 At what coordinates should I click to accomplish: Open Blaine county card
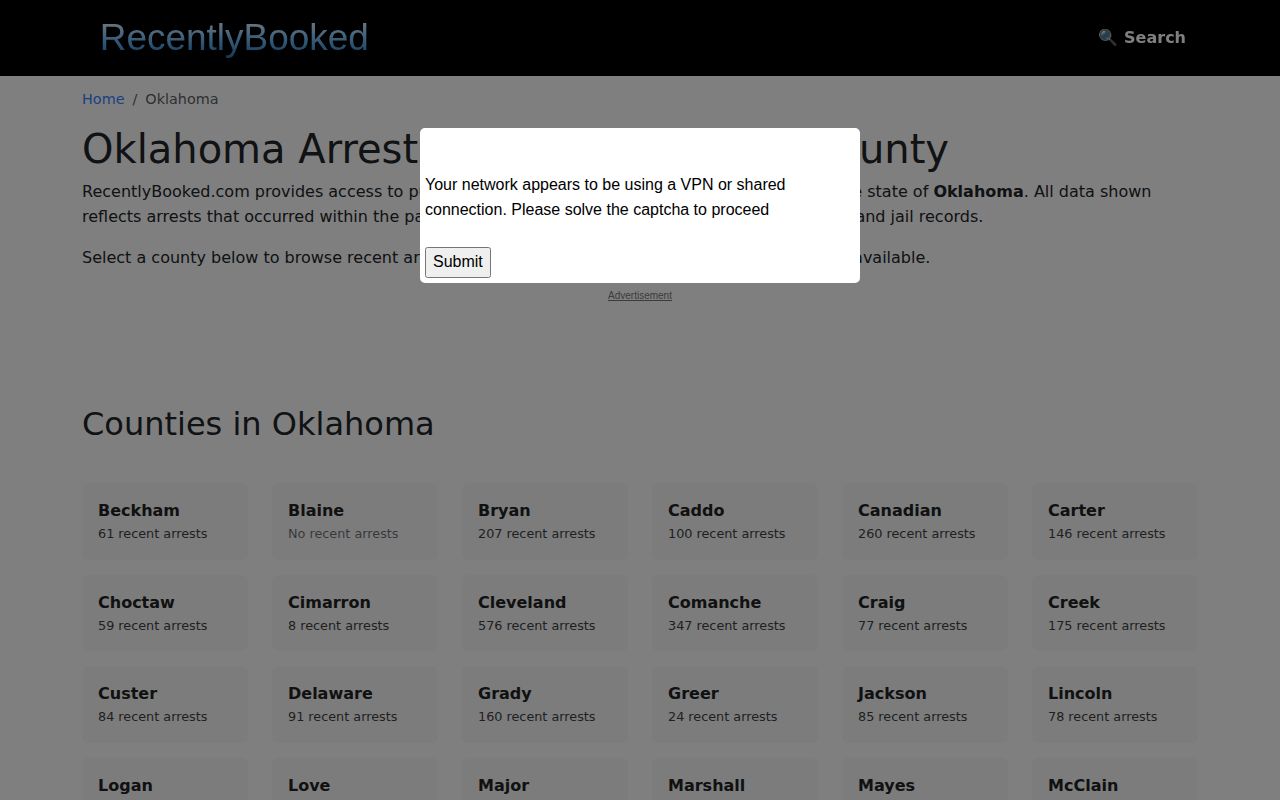pos(355,521)
